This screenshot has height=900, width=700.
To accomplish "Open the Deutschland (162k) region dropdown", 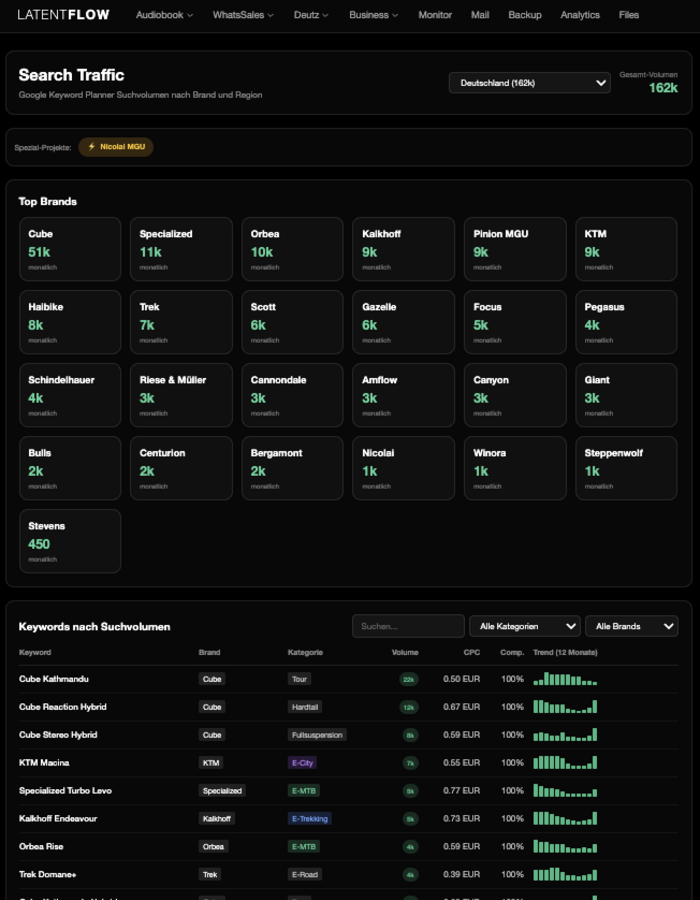I will click(530, 83).
